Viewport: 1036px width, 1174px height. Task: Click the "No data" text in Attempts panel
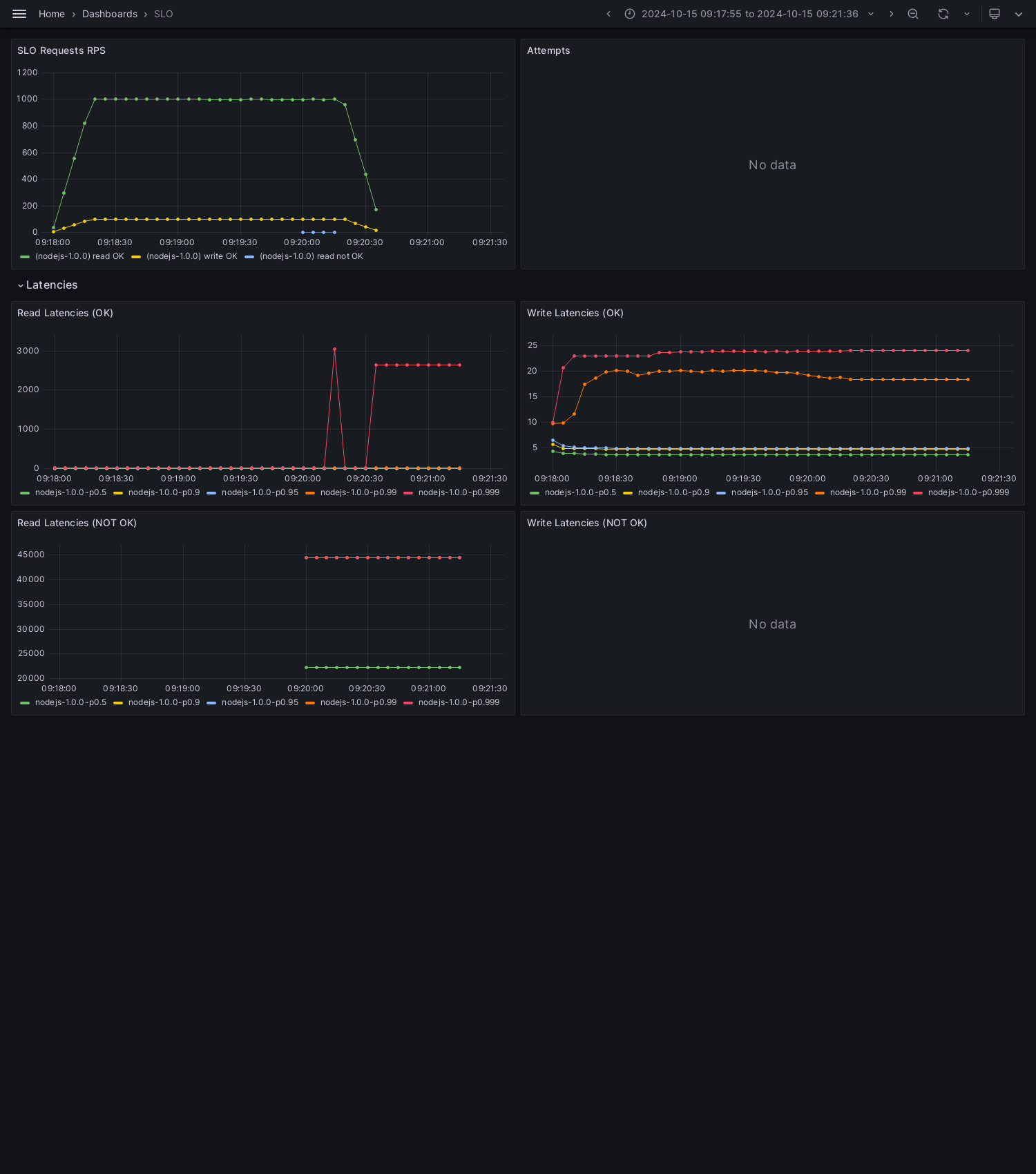(772, 165)
